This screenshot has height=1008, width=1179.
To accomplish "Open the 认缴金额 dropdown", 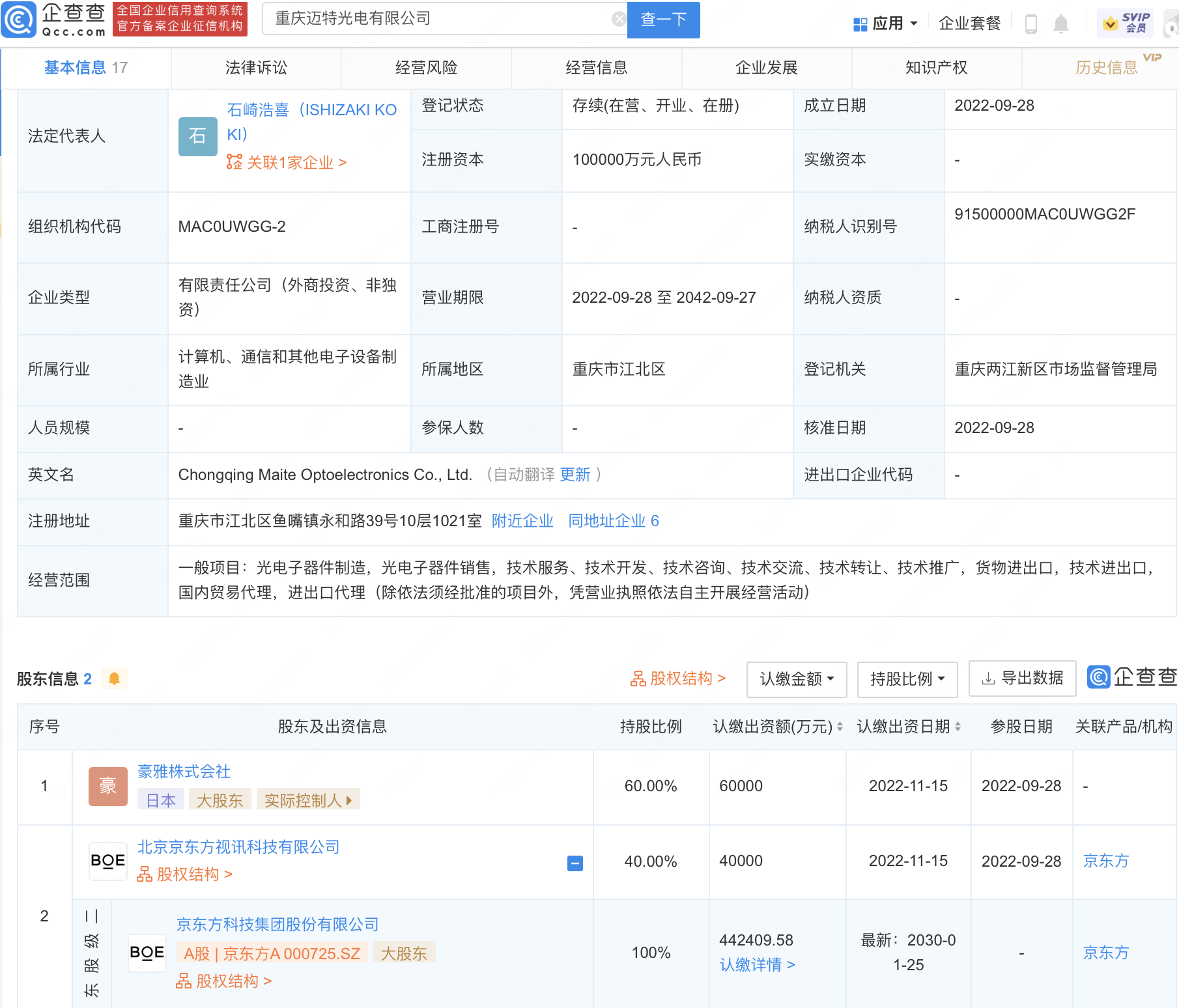I will (x=796, y=679).
